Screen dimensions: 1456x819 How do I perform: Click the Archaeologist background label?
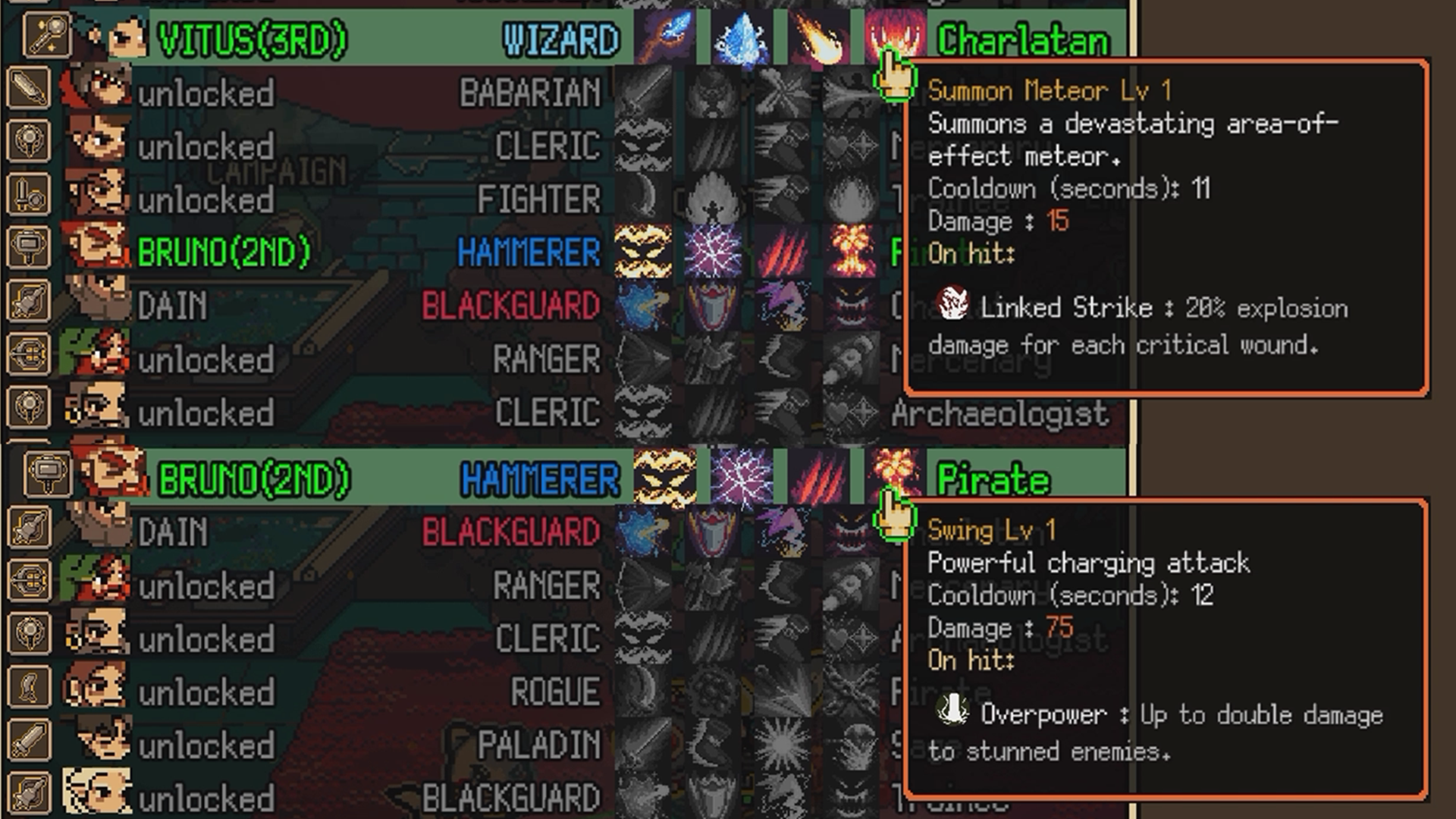[999, 414]
